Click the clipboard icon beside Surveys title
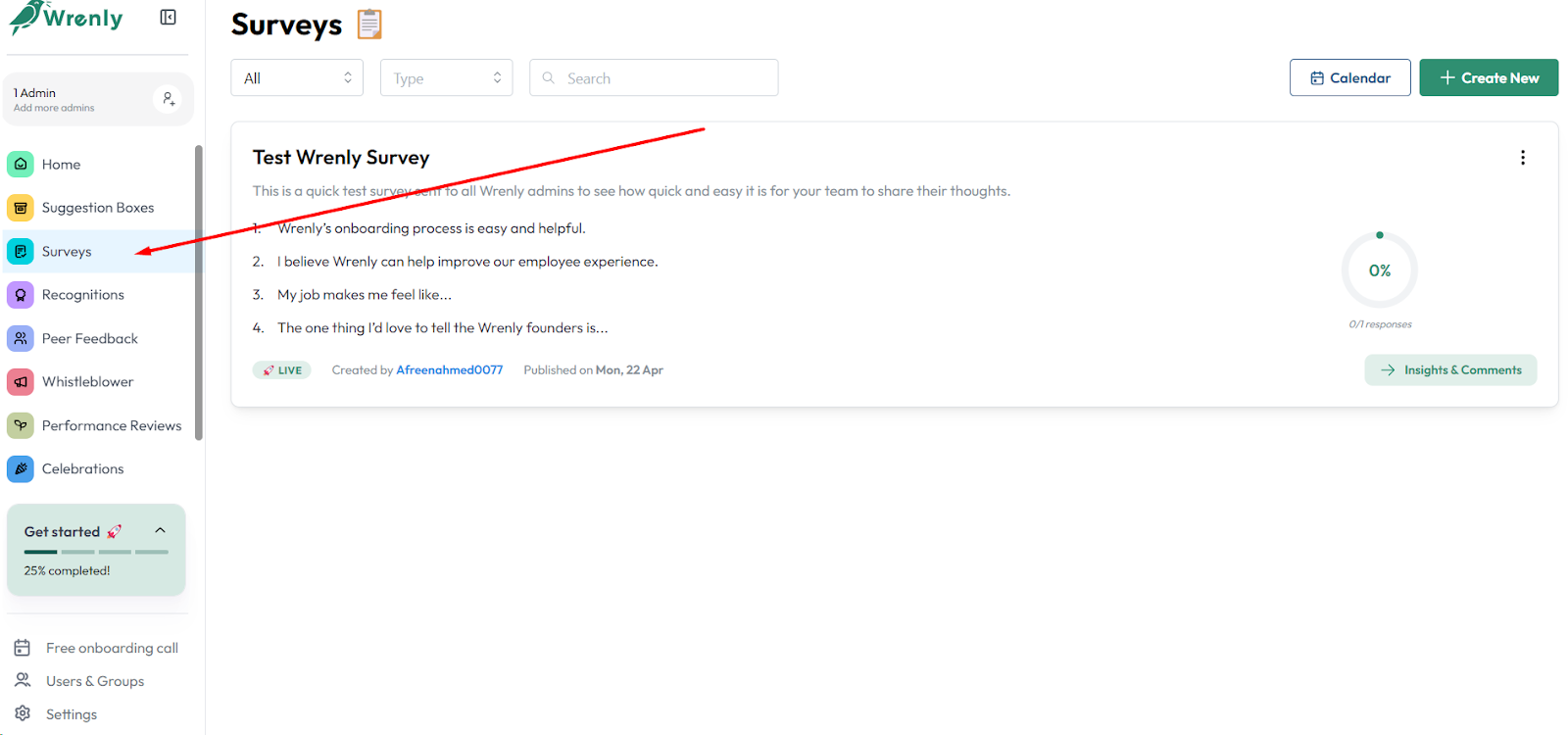The height and width of the screenshot is (735, 1568). pos(369,24)
